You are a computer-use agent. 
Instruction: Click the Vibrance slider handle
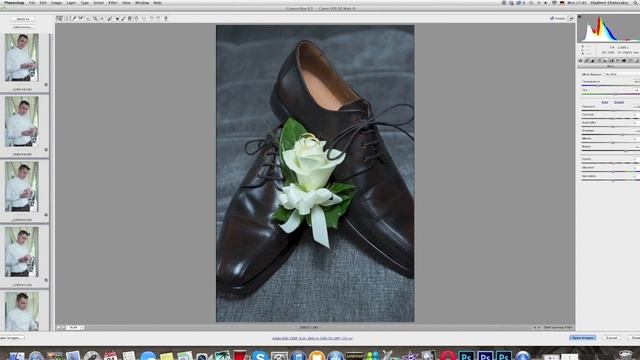click(613, 171)
